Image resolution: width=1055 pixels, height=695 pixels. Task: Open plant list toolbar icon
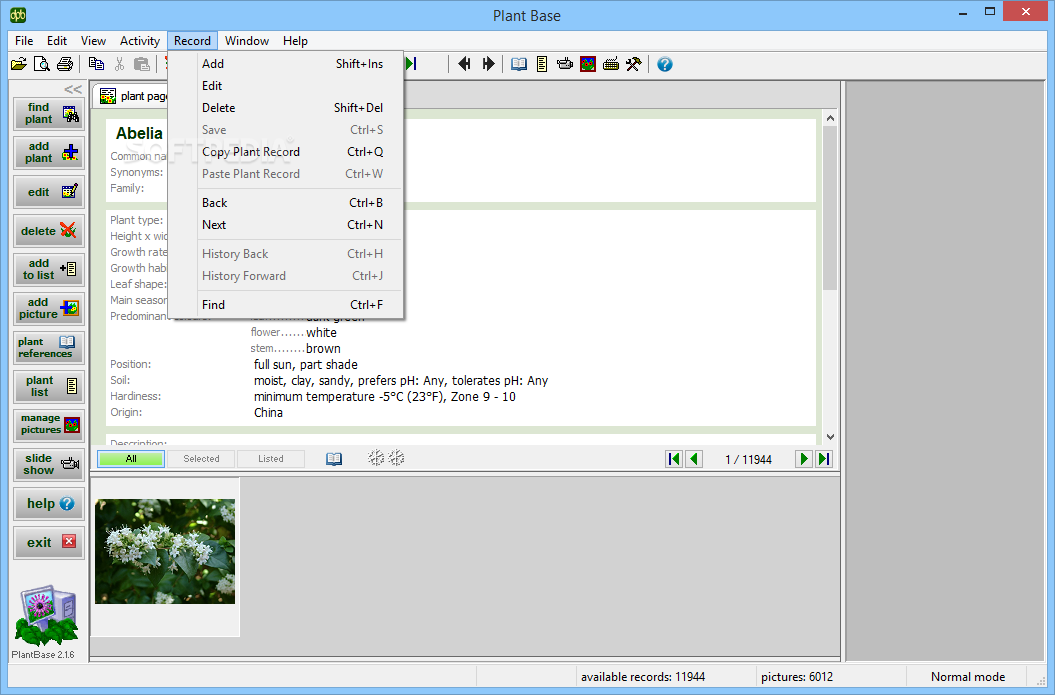pyautogui.click(x=542, y=64)
